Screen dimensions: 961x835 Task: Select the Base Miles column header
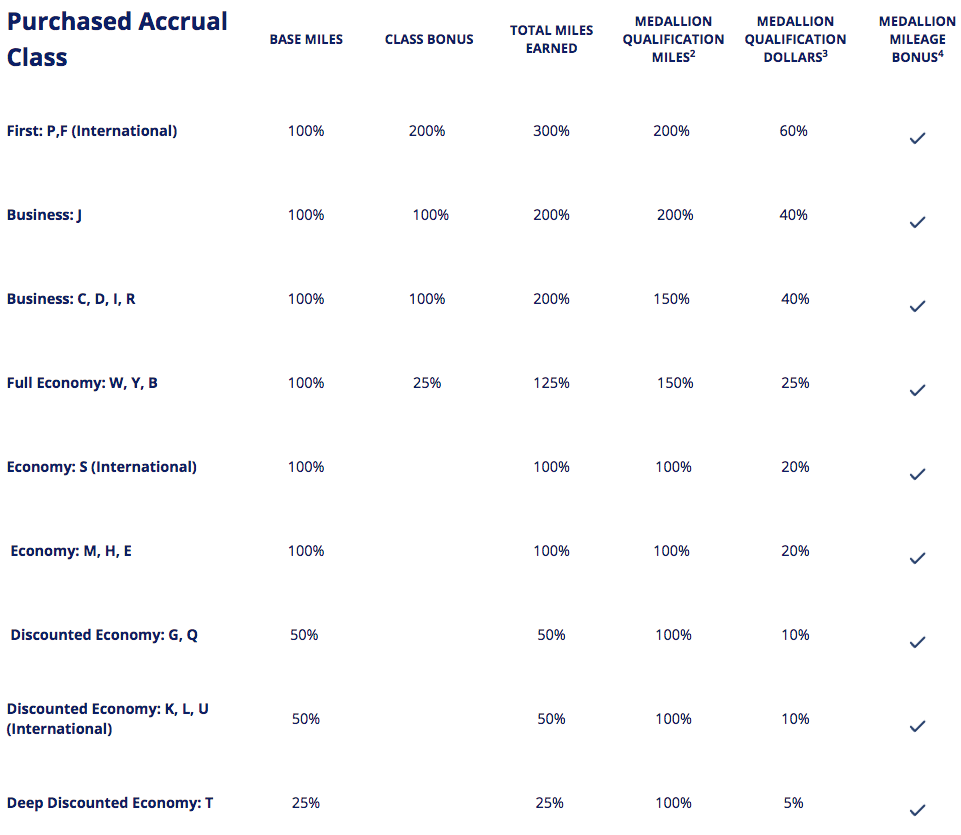click(x=306, y=40)
